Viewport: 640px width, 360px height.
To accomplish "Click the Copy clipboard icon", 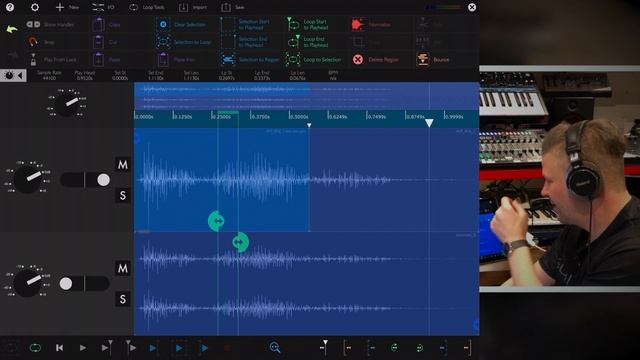I will coord(98,24).
